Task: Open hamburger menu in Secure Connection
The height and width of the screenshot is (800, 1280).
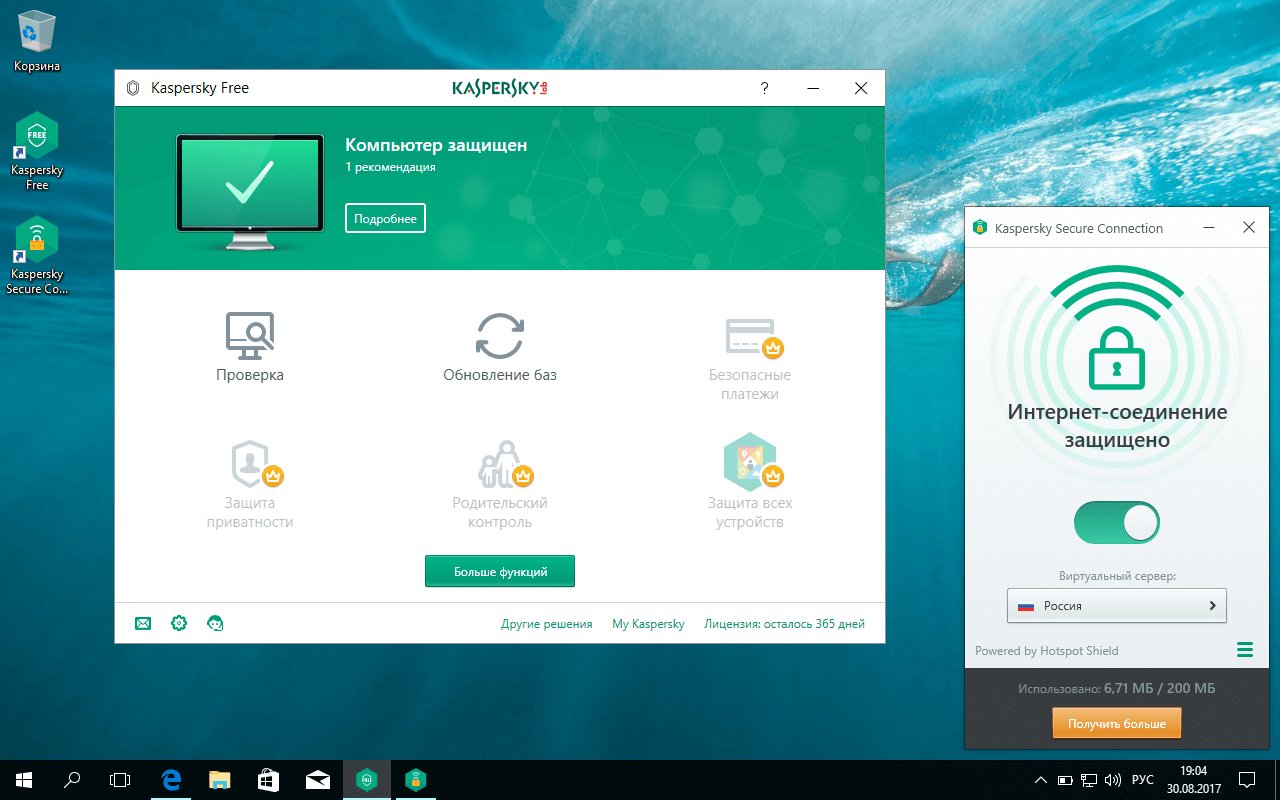Action: (x=1245, y=650)
